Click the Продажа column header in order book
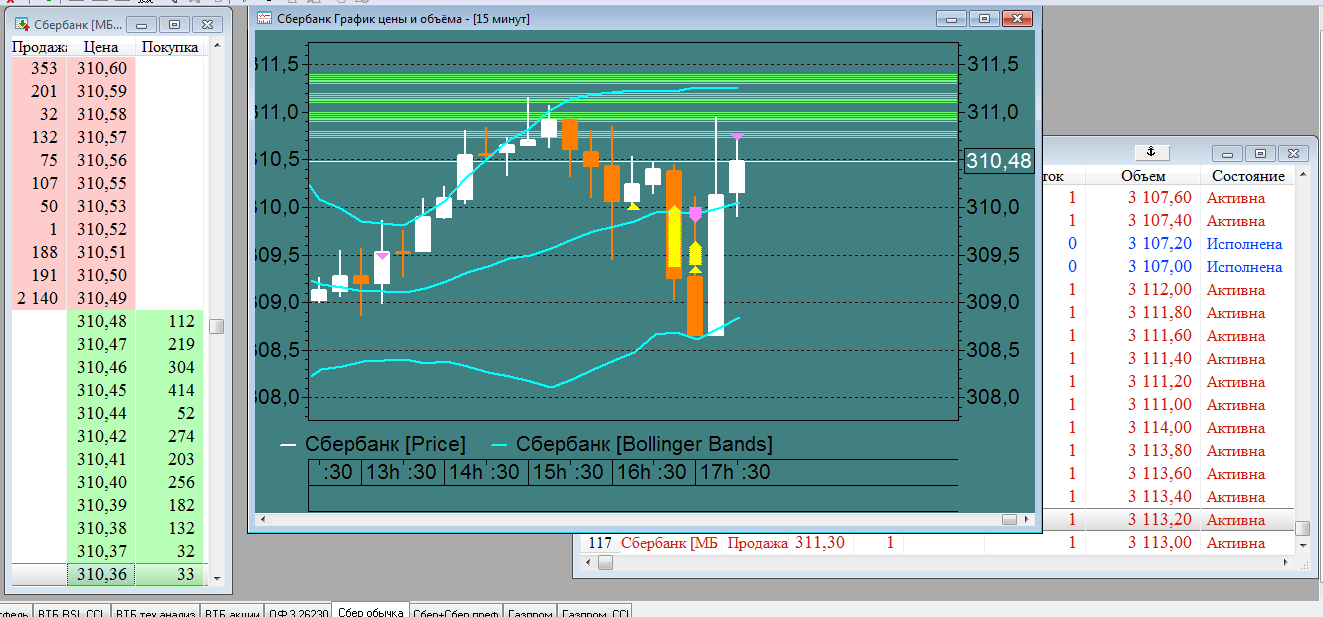 click(38, 47)
